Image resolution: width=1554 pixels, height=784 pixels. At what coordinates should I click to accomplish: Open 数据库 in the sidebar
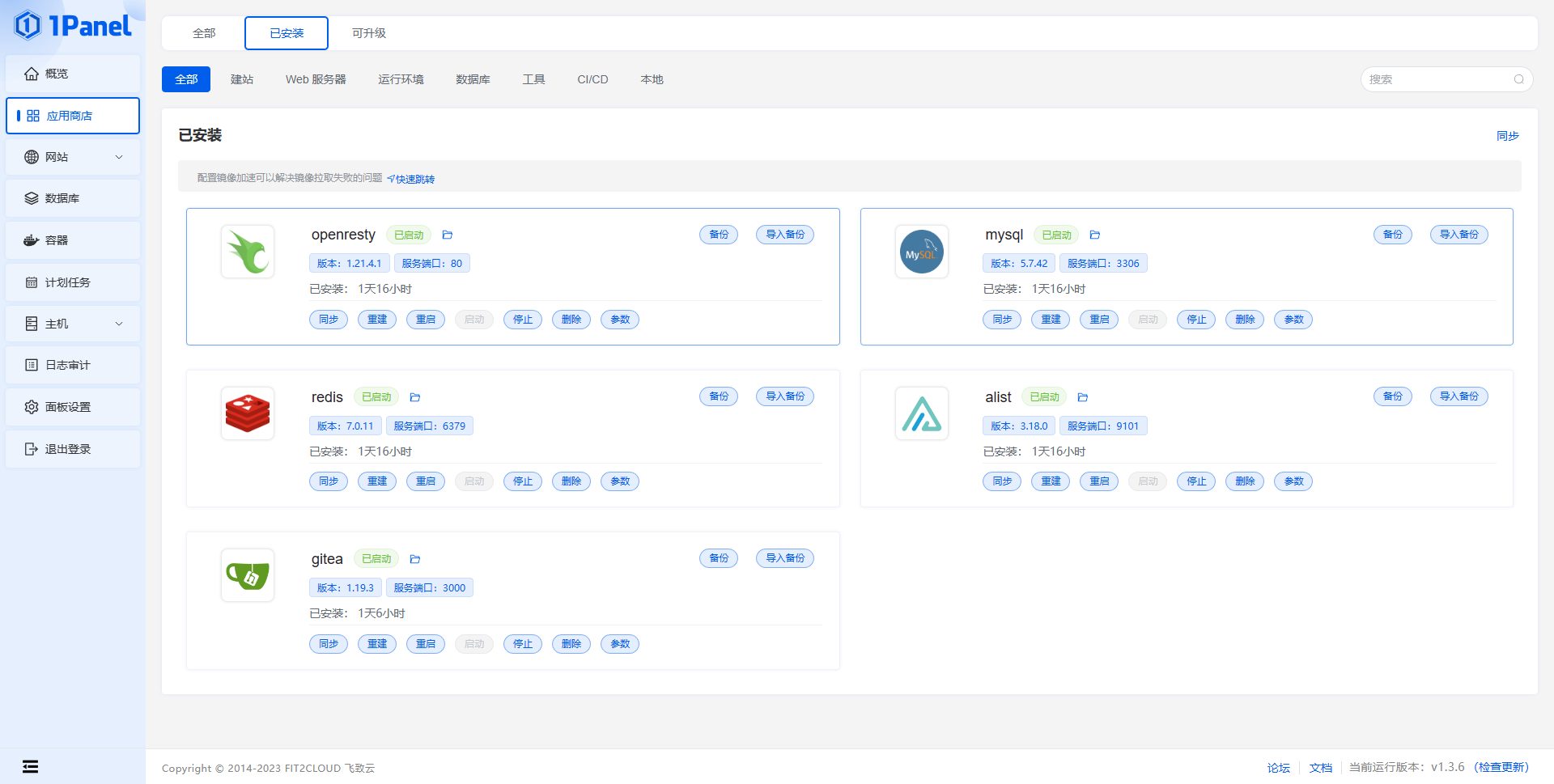[x=73, y=198]
